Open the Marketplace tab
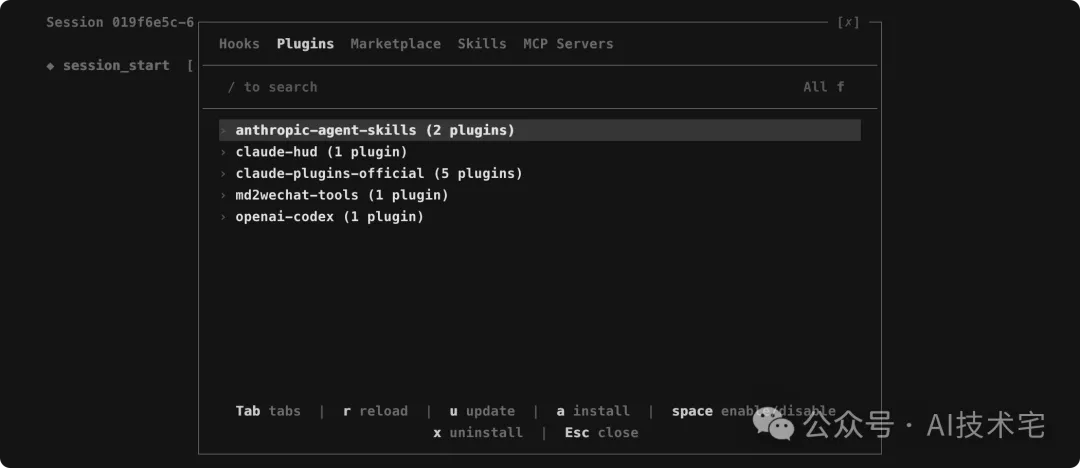Image resolution: width=1080 pixels, height=468 pixels. point(395,44)
